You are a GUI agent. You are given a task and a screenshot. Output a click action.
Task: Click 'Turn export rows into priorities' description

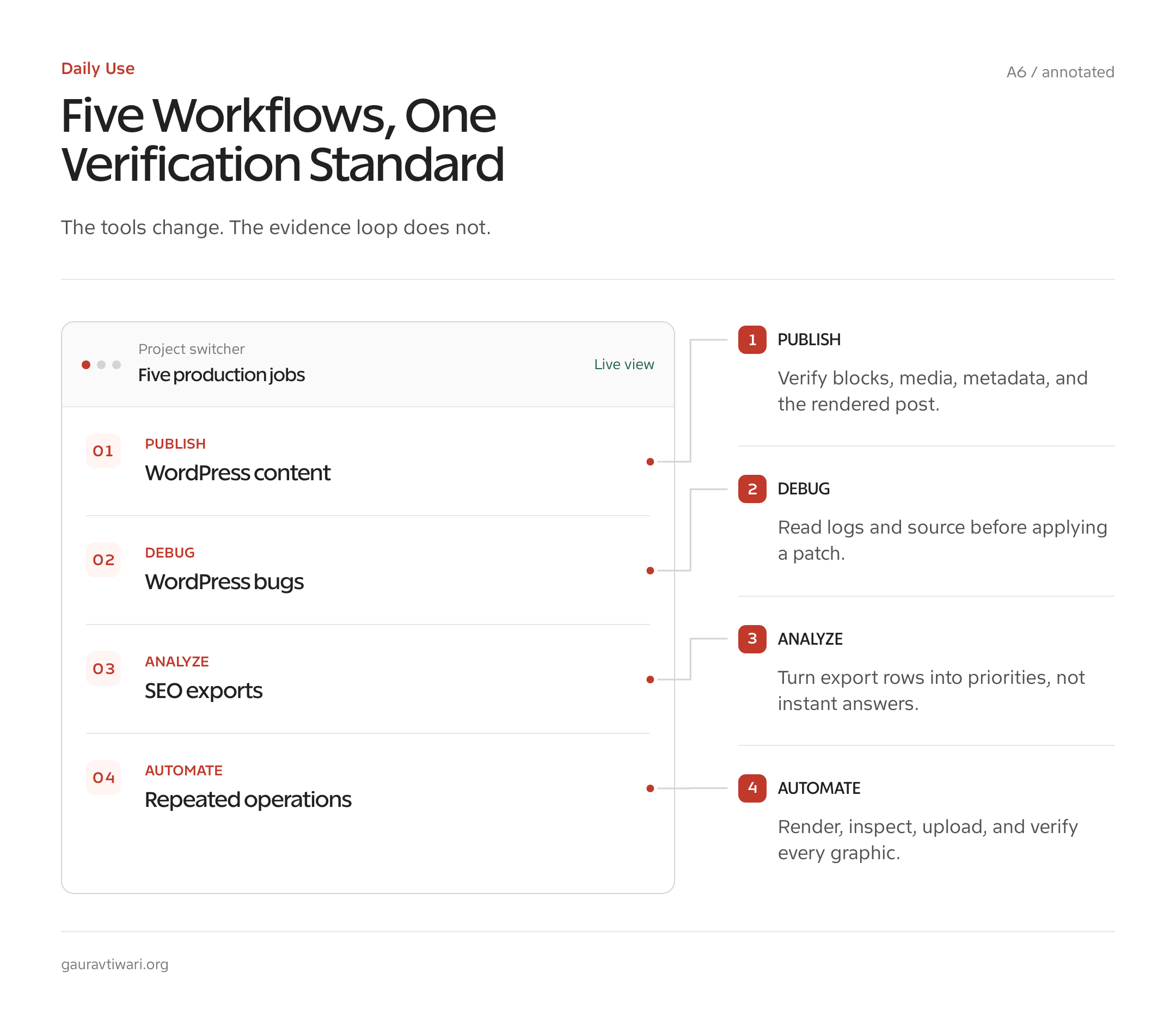pyautogui.click(x=931, y=690)
